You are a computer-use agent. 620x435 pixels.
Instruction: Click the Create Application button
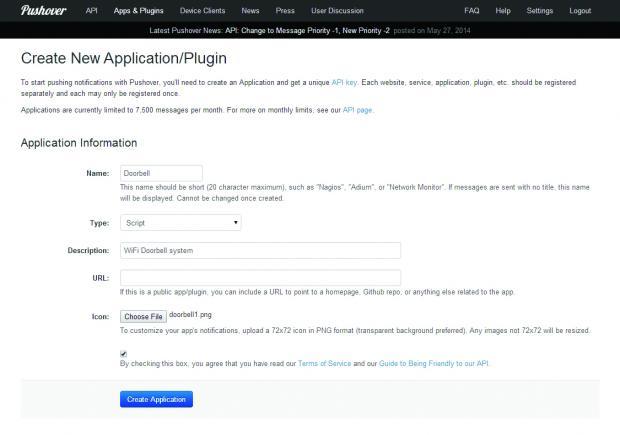(156, 399)
